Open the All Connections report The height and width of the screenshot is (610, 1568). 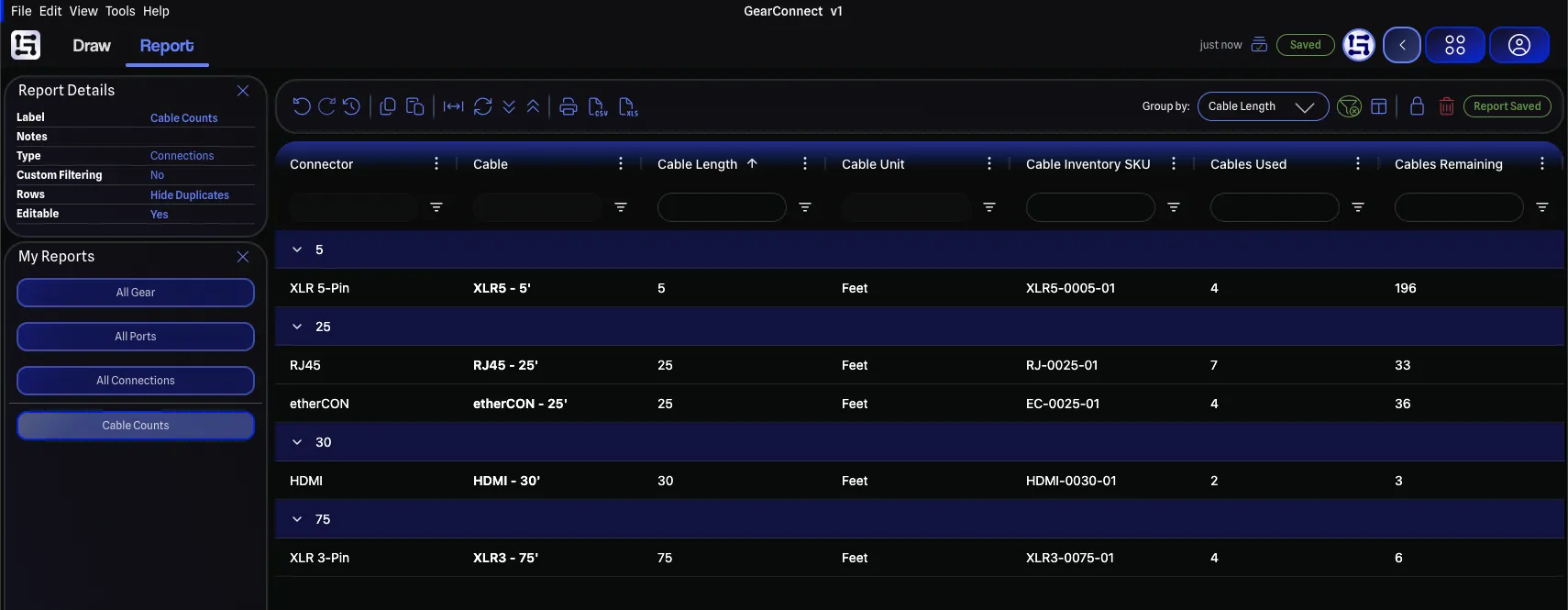click(x=136, y=381)
